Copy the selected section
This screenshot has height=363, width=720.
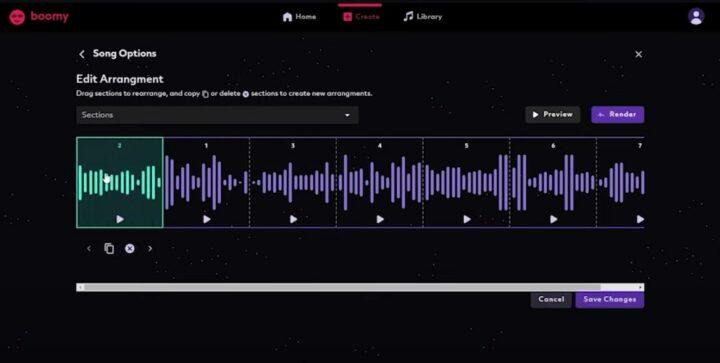click(109, 249)
